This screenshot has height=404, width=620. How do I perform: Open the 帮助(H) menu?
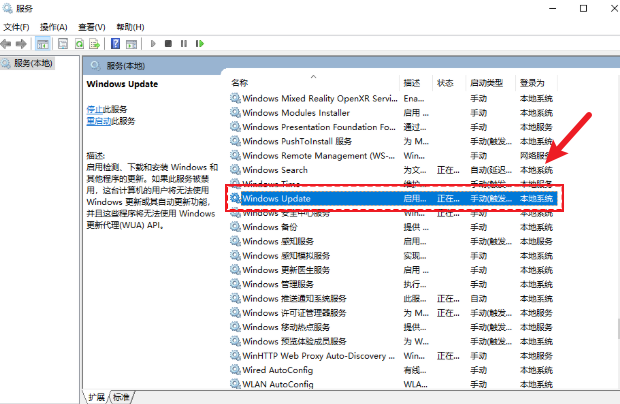click(x=130, y=27)
